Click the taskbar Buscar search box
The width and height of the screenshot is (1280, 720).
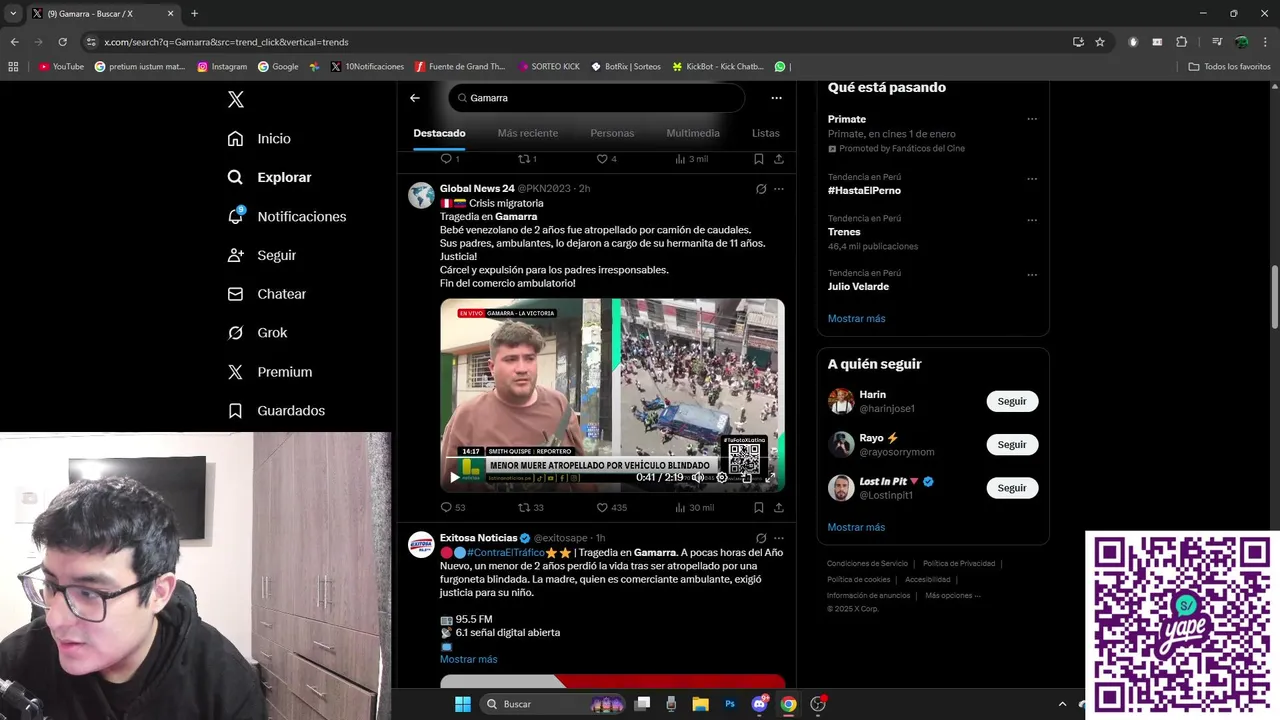click(552, 704)
